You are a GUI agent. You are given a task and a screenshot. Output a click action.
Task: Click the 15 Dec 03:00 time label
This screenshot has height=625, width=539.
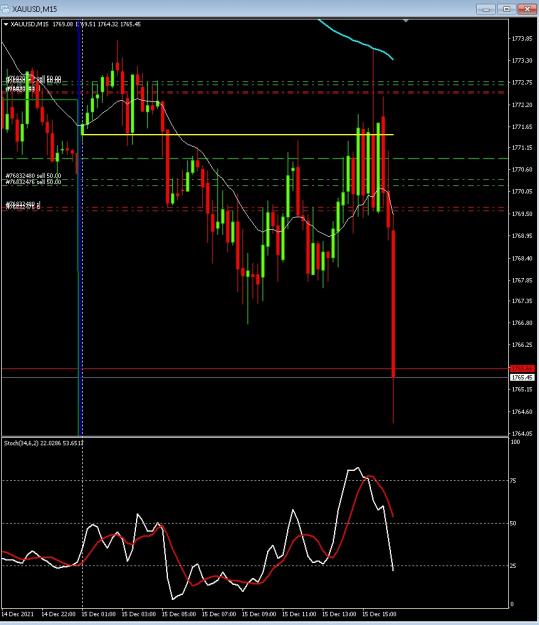139,614
